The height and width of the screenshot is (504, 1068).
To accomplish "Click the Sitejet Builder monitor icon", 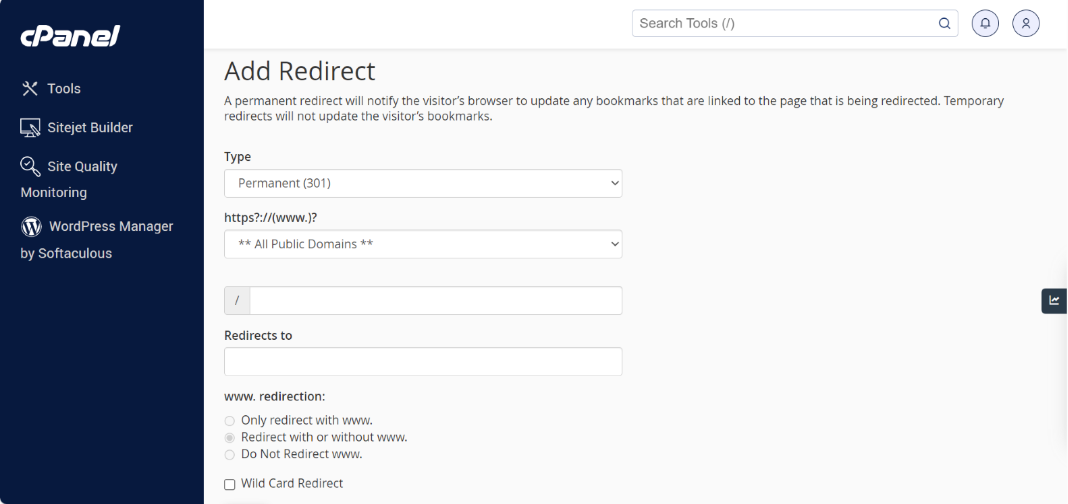I will pyautogui.click(x=30, y=128).
